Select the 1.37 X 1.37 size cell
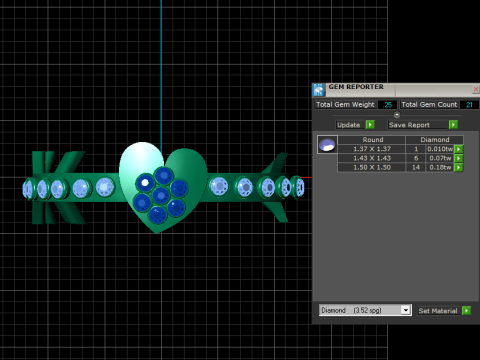480x360 pixels. tap(372, 149)
